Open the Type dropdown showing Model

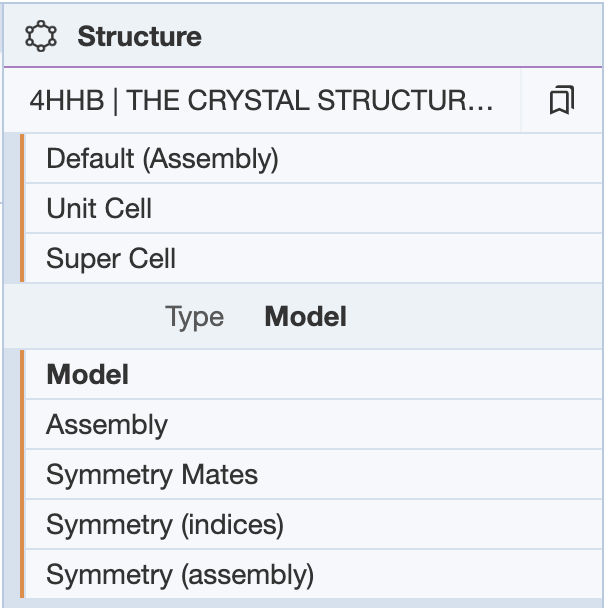tap(305, 317)
